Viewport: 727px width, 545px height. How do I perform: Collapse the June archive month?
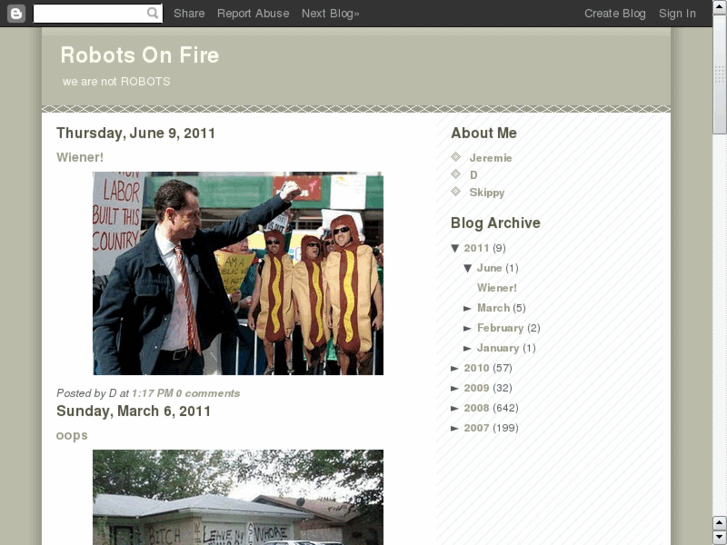point(468,268)
